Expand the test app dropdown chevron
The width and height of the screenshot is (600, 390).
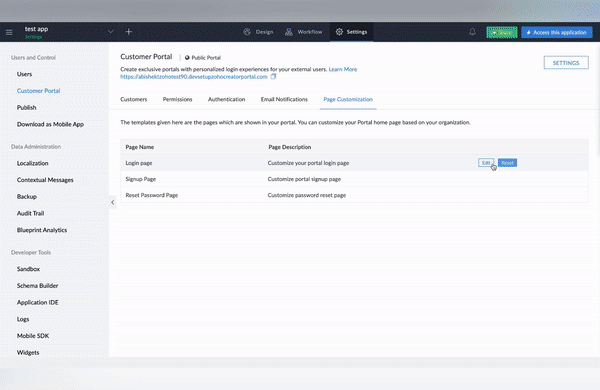pos(111,31)
